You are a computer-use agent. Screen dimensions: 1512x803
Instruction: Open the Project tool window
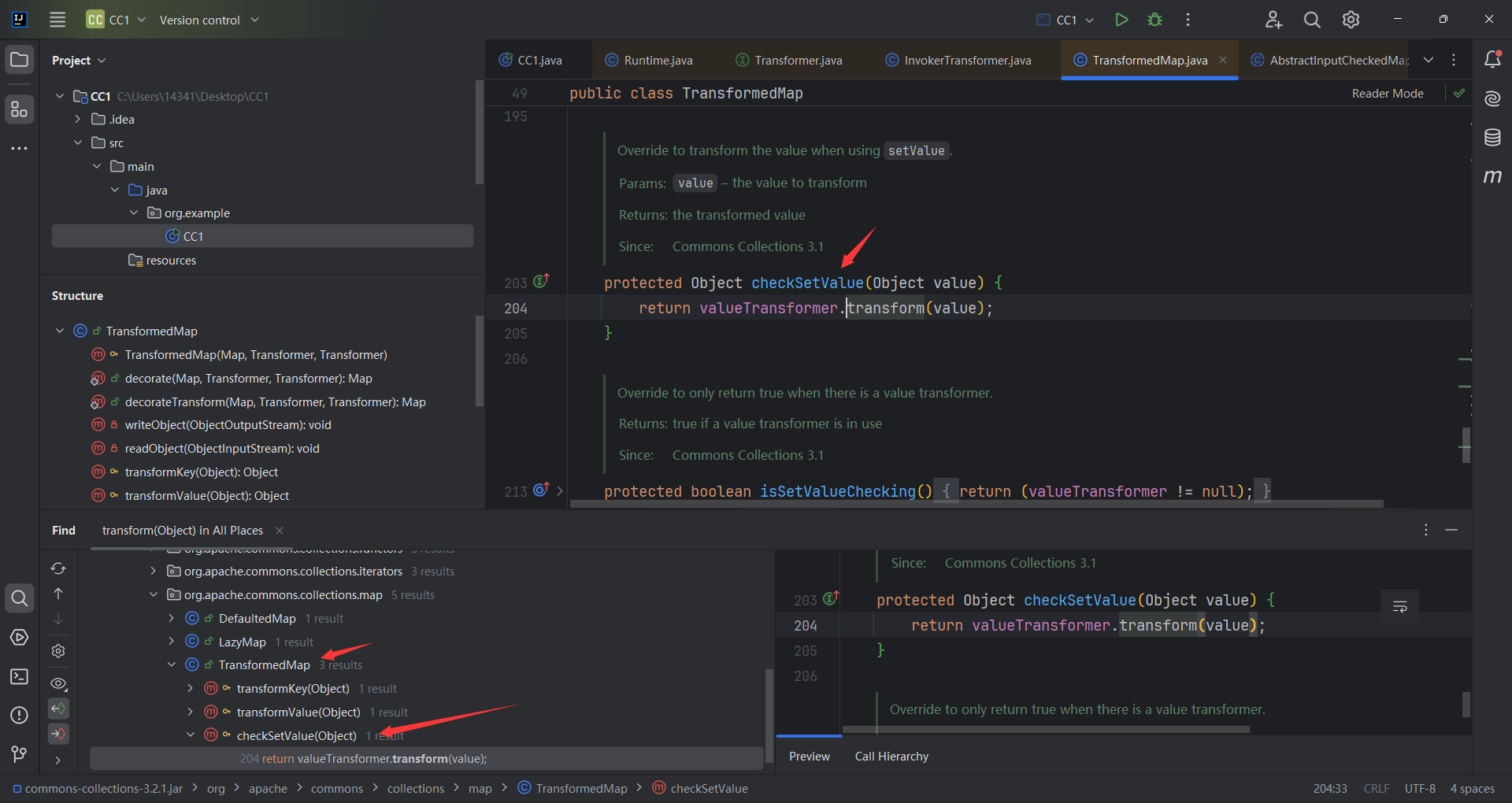pyautogui.click(x=20, y=60)
